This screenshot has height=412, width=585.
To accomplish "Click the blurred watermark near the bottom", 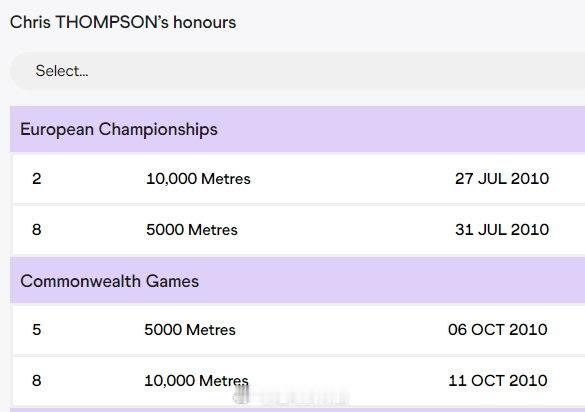I will tap(291, 396).
